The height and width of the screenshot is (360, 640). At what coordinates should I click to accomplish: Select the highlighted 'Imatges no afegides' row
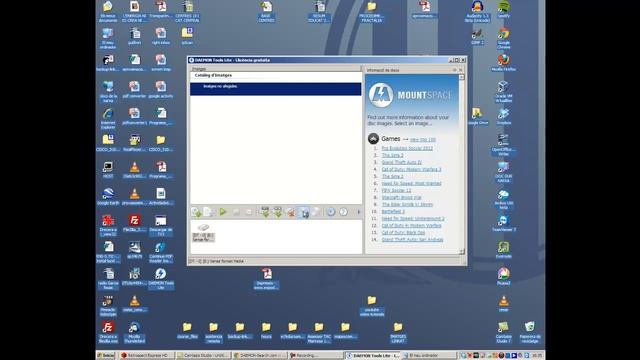click(x=276, y=89)
